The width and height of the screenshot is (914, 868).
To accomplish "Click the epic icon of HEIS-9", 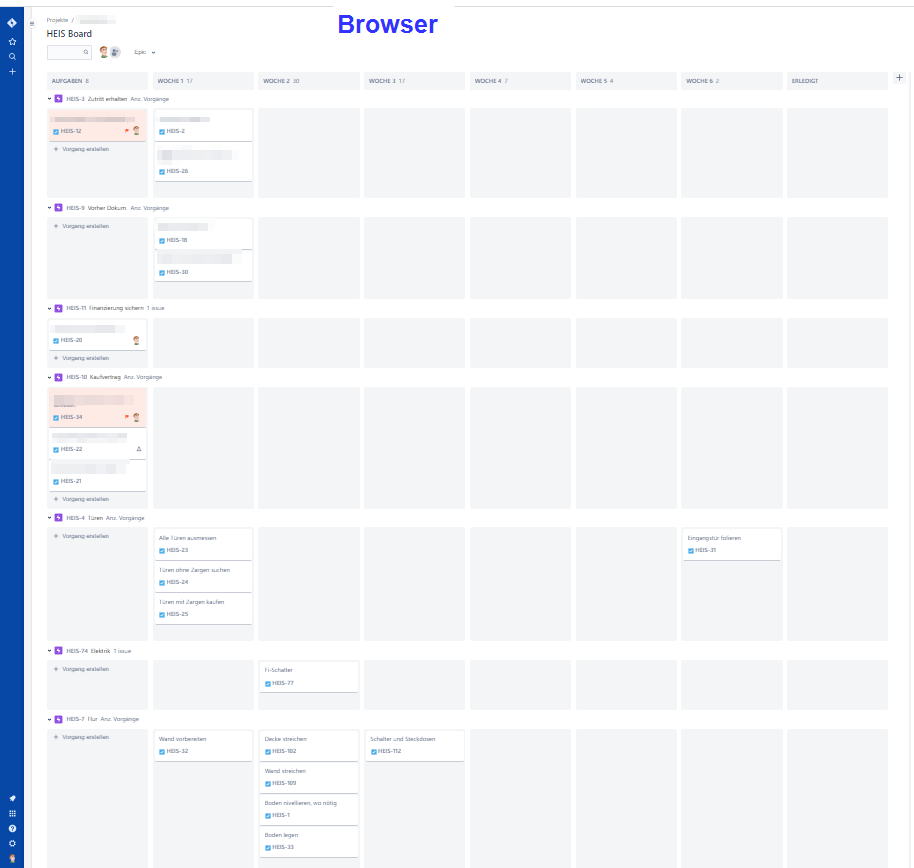I will 58,208.
